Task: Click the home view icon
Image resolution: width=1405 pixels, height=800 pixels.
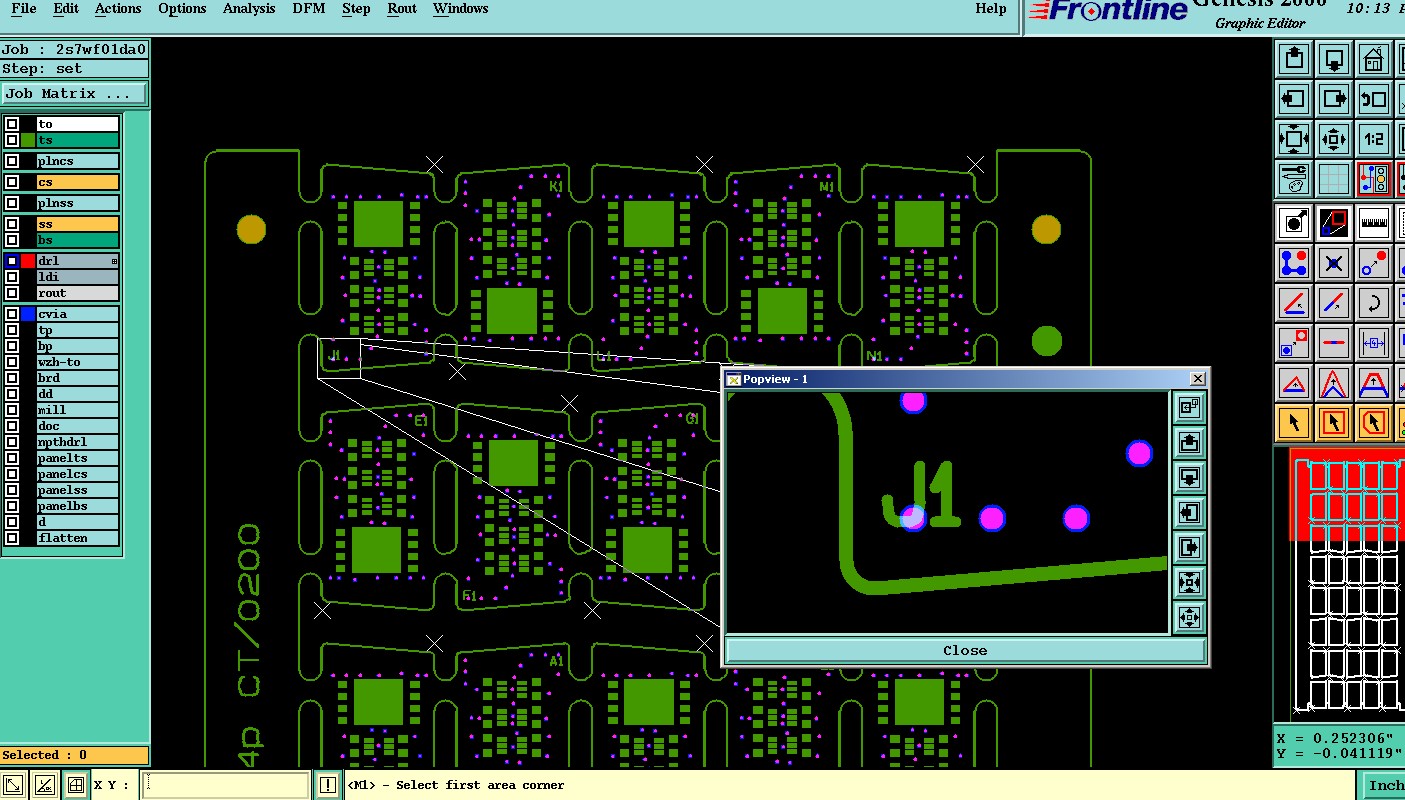Action: [1374, 59]
